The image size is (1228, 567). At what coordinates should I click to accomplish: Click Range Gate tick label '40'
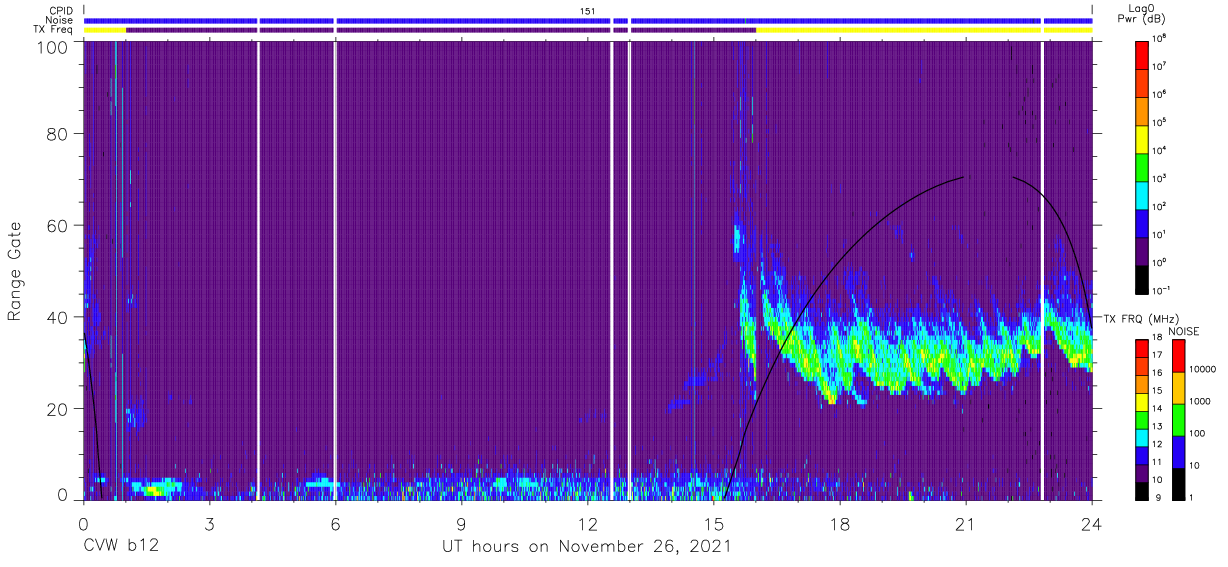[56, 317]
